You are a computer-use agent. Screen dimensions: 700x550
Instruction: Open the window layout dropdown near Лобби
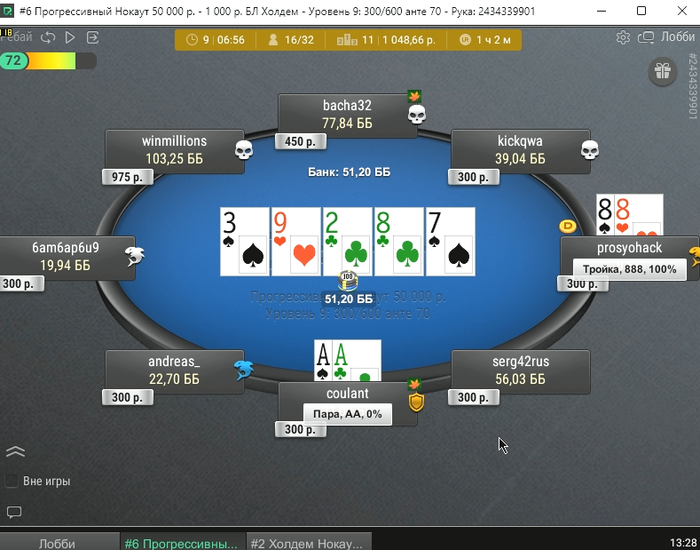[x=646, y=38]
